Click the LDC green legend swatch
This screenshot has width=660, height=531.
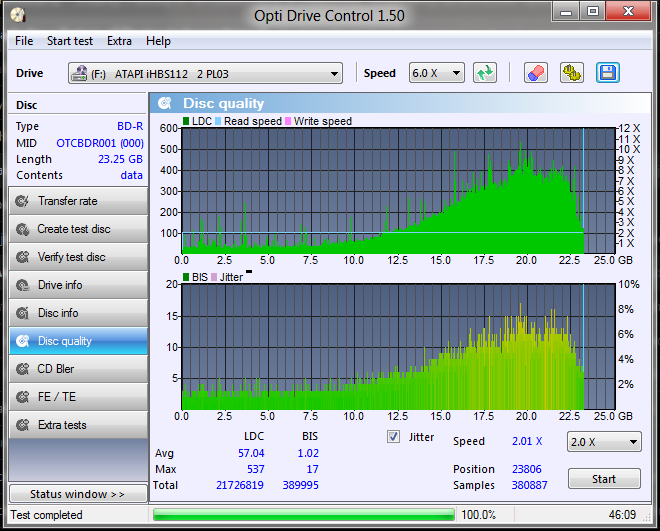point(186,121)
